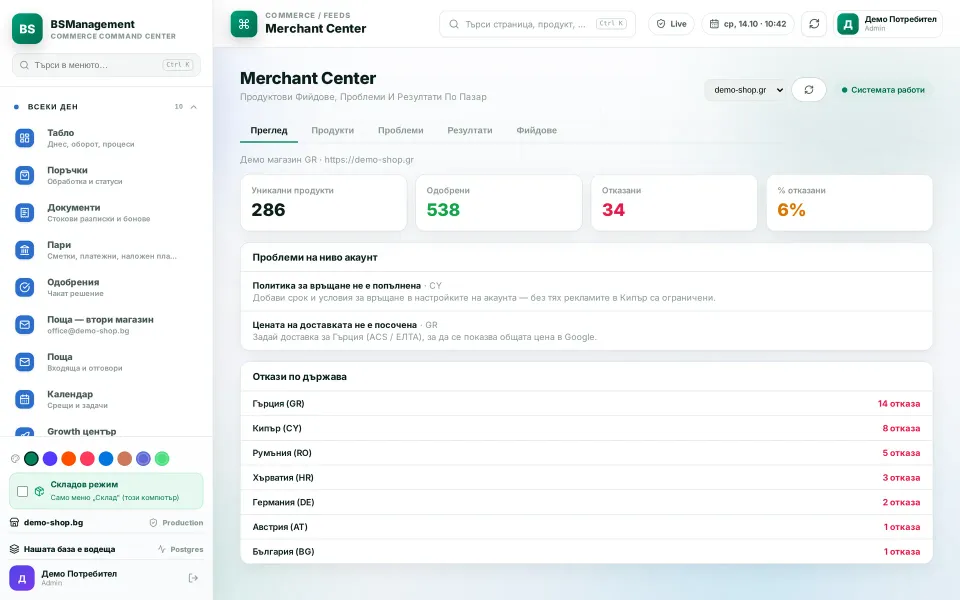
Task: Click the % отказани 6% card
Action: [849, 203]
